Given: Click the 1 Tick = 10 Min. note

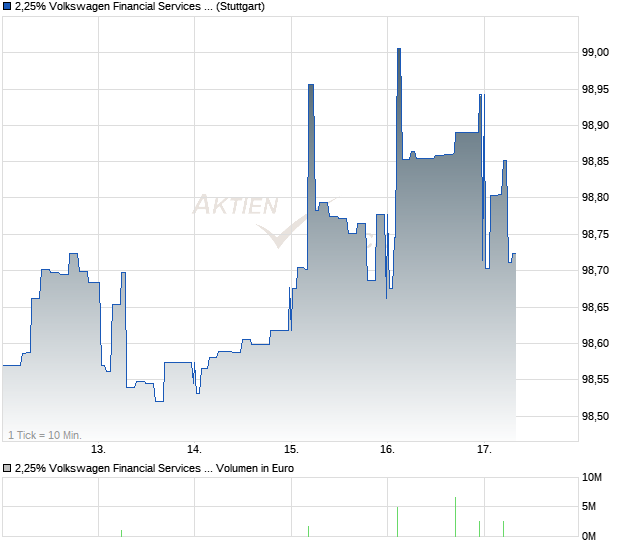Looking at the screenshot, I should point(44,434).
